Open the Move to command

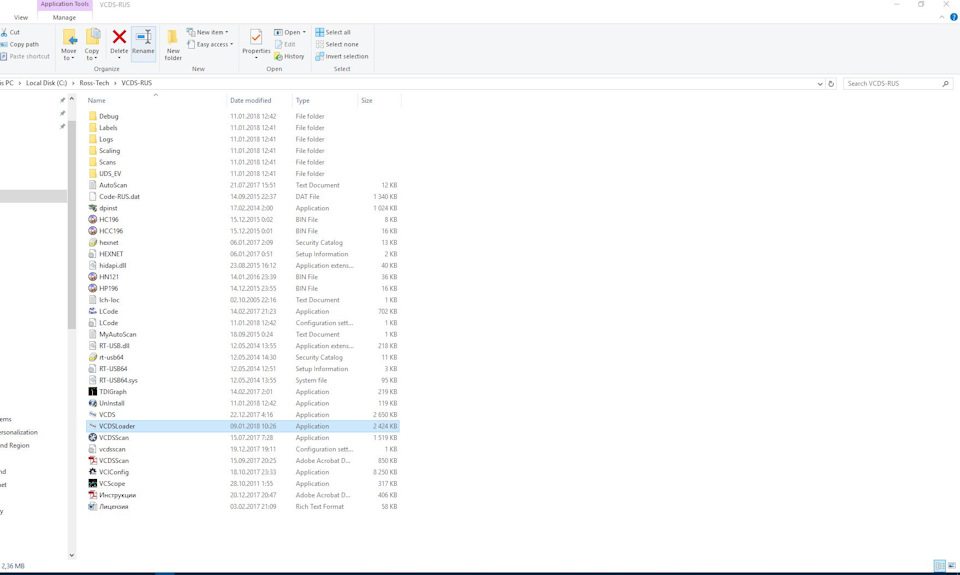[x=69, y=44]
